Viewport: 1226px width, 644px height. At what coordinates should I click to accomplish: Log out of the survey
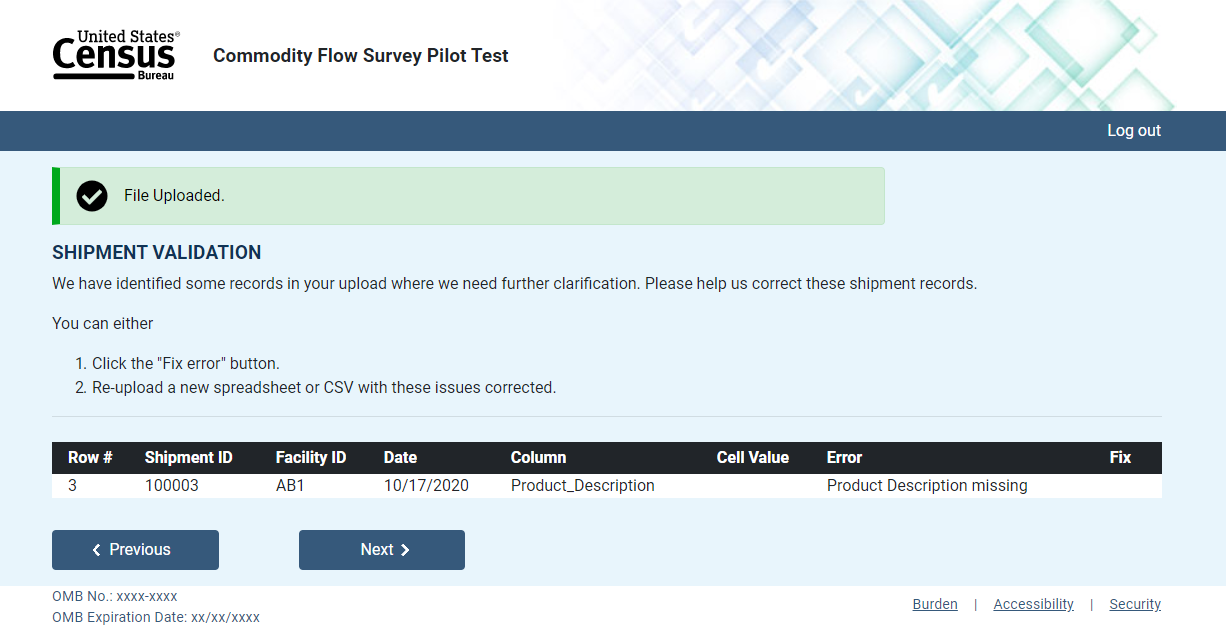pyautogui.click(x=1133, y=131)
